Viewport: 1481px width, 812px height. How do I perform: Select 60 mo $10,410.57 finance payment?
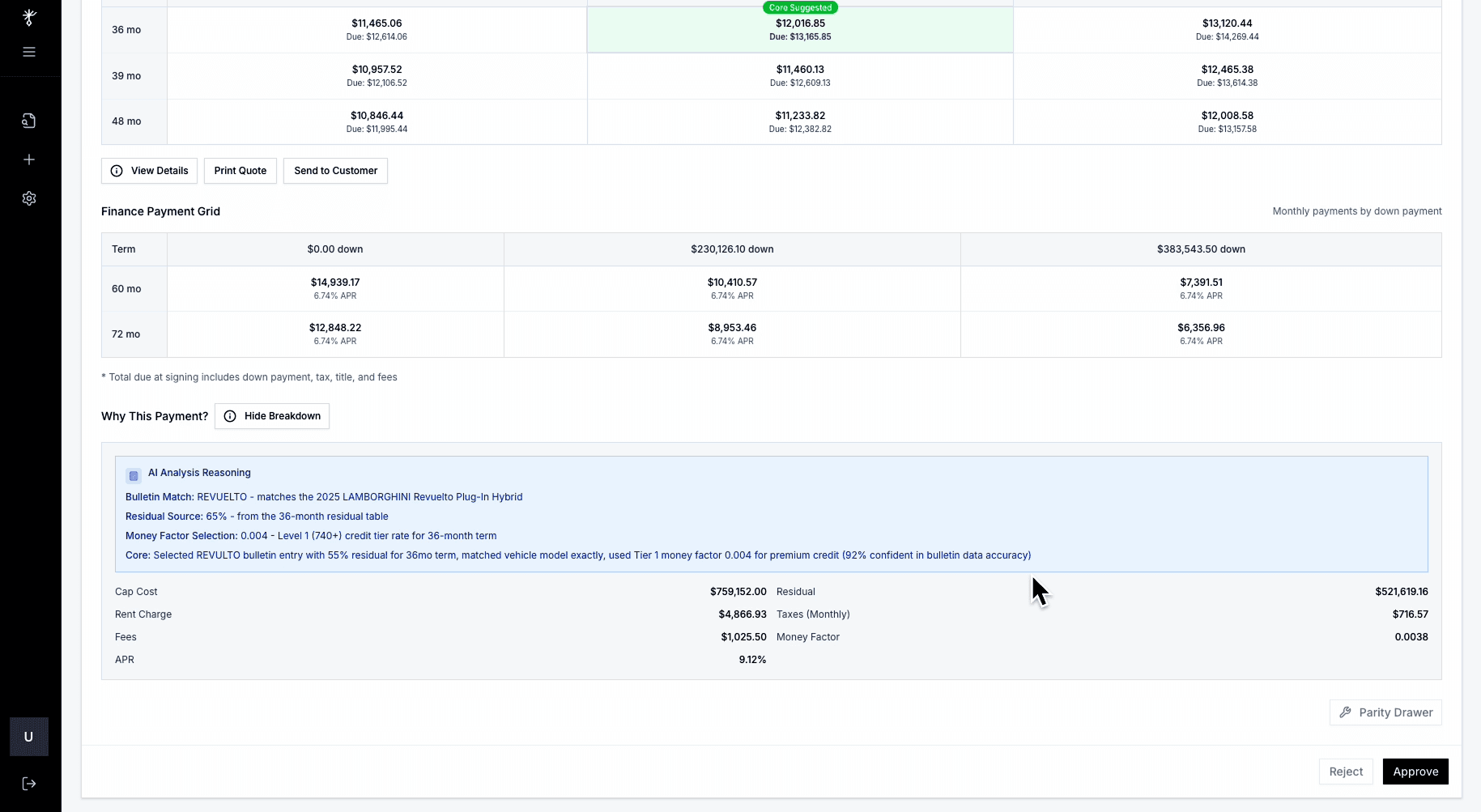[x=732, y=289]
